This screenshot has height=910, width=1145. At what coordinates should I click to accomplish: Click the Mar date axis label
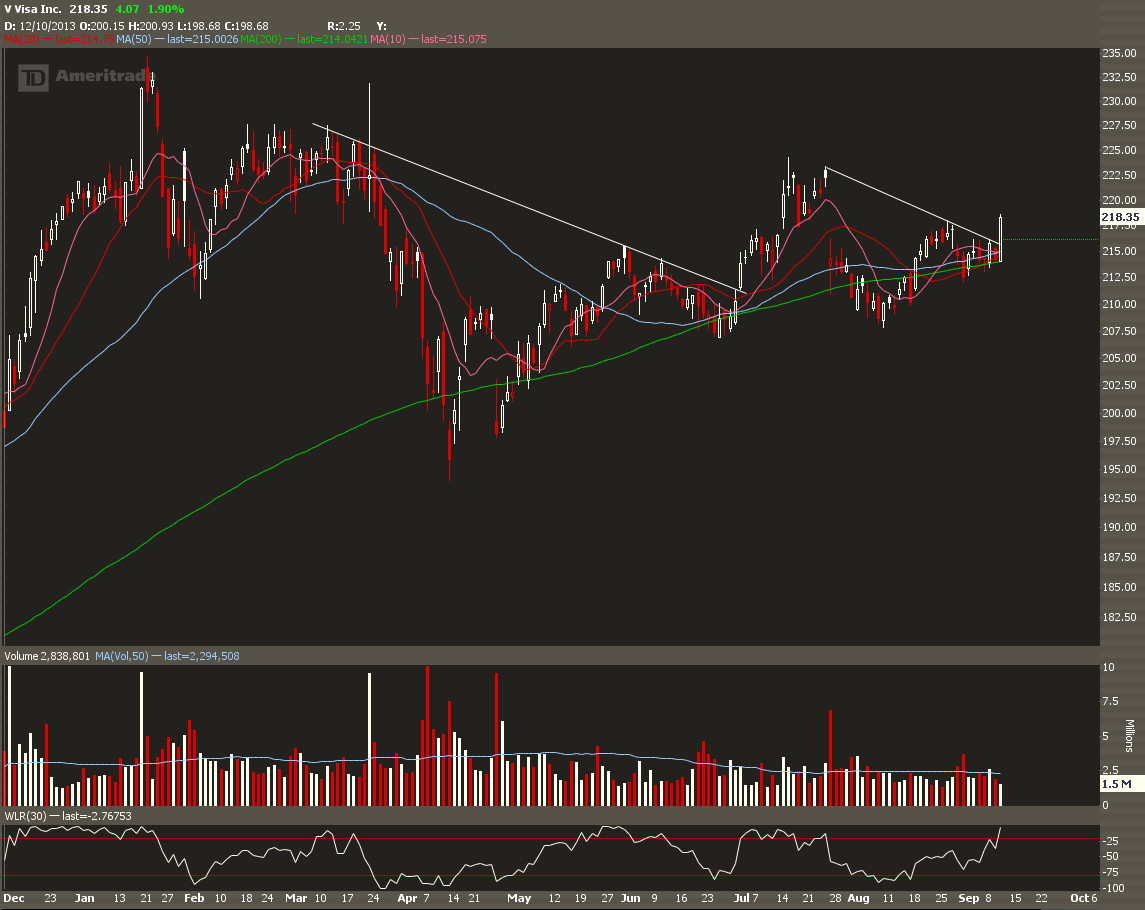point(296,898)
